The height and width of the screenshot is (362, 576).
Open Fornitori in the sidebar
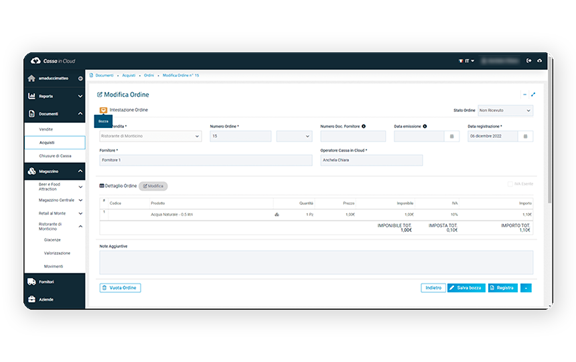(x=46, y=282)
